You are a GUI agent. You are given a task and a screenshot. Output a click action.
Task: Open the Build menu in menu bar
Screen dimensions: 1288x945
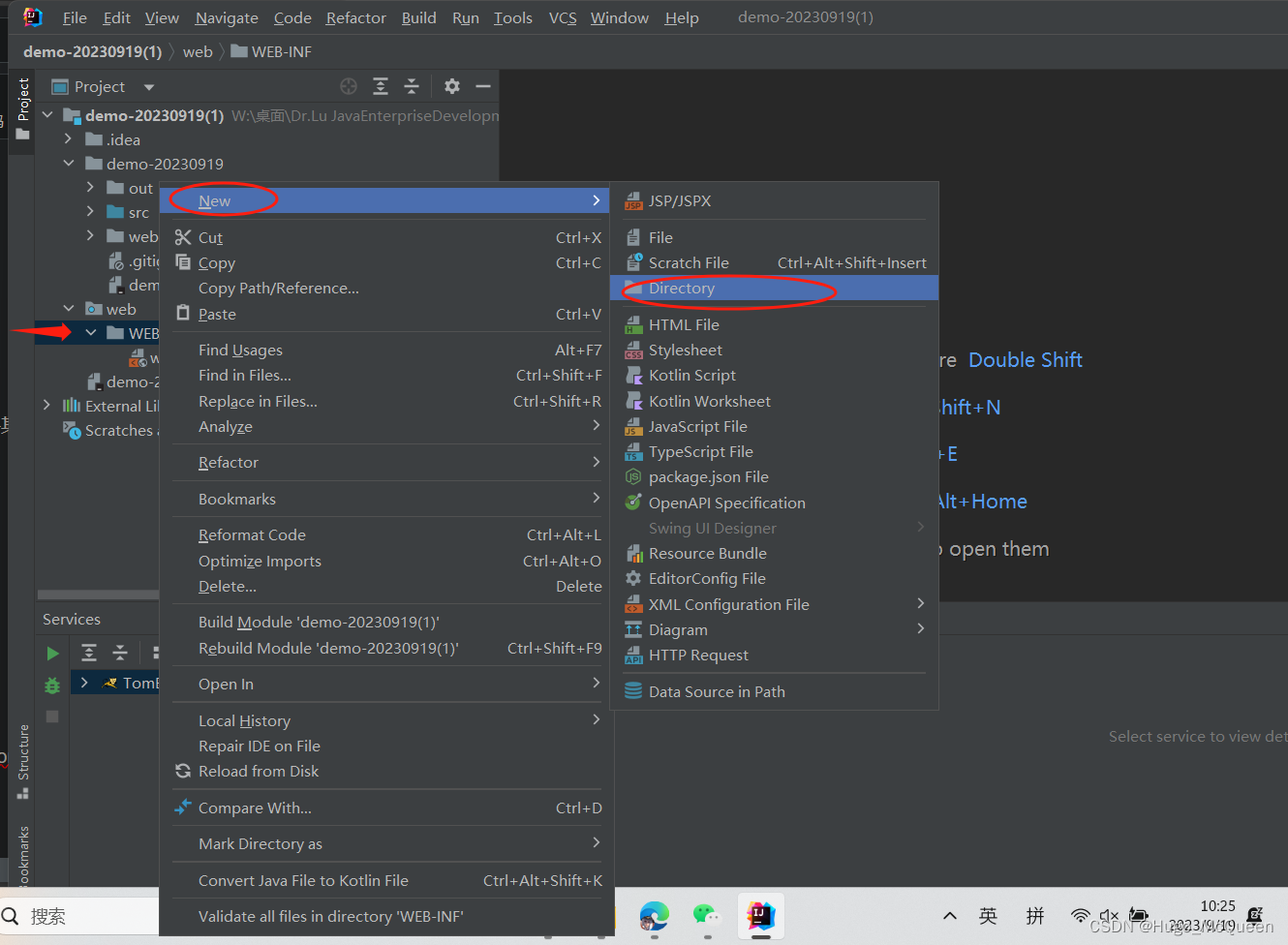tap(419, 17)
